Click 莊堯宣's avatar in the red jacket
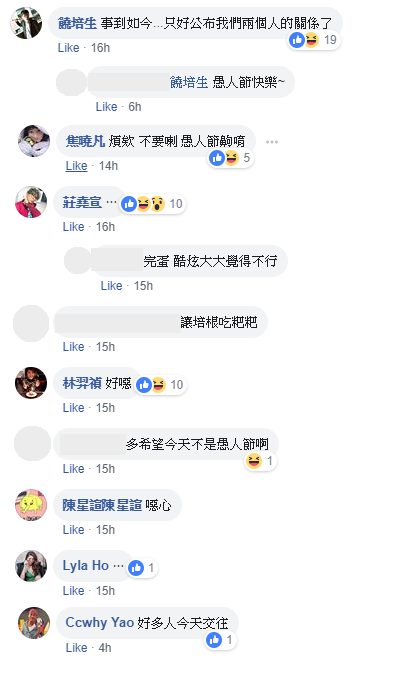This screenshot has height=683, width=402. (x=31, y=202)
